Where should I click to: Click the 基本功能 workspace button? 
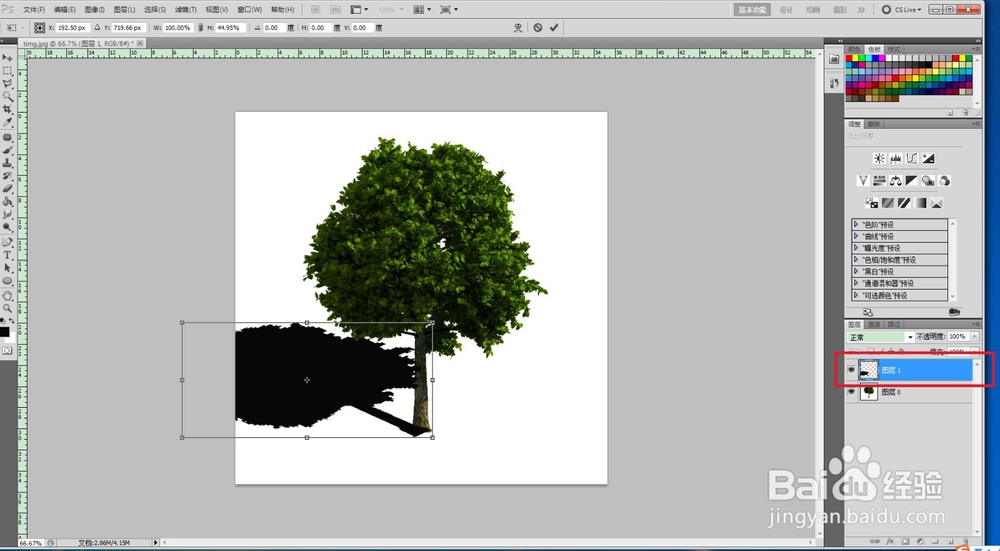click(752, 9)
